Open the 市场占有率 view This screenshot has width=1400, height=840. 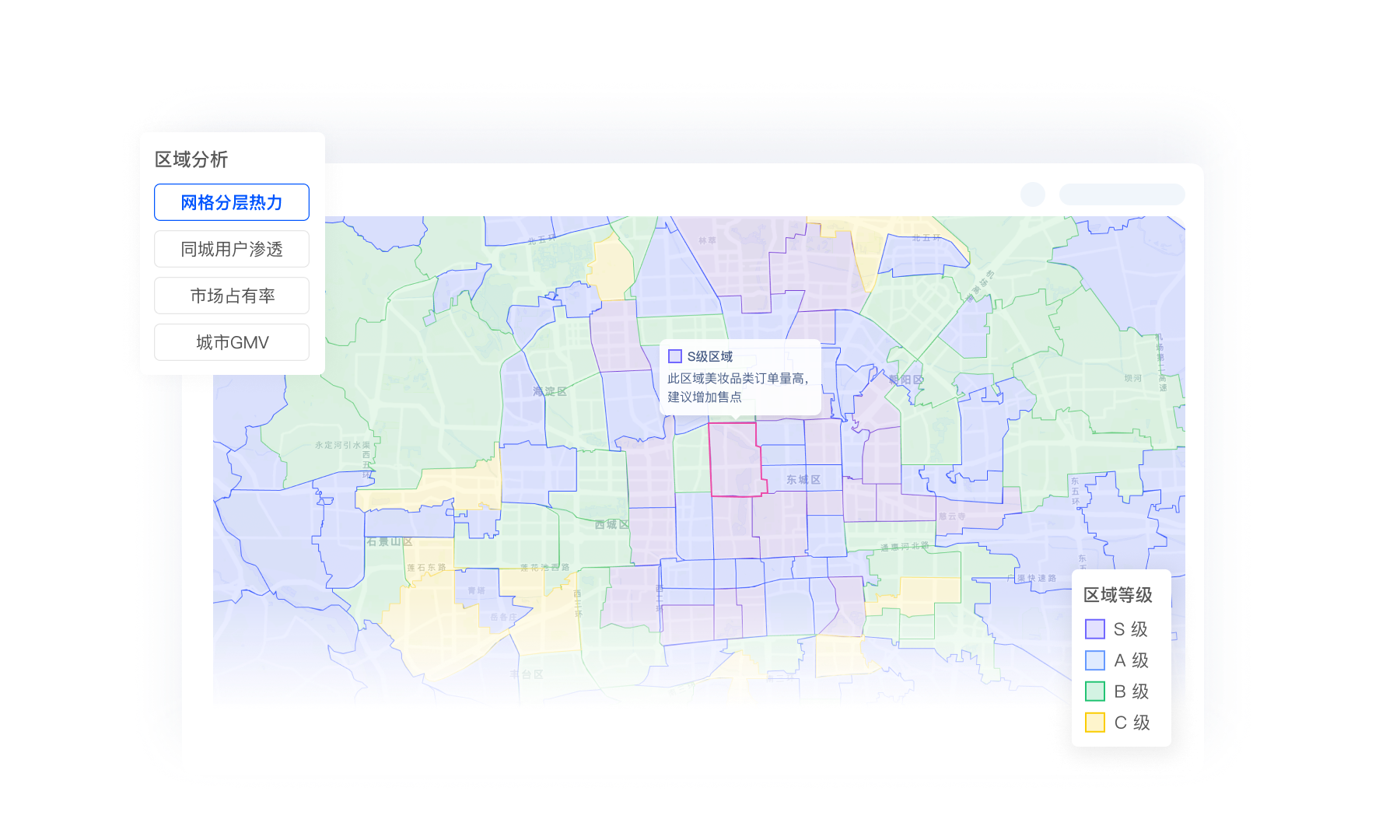(x=232, y=296)
